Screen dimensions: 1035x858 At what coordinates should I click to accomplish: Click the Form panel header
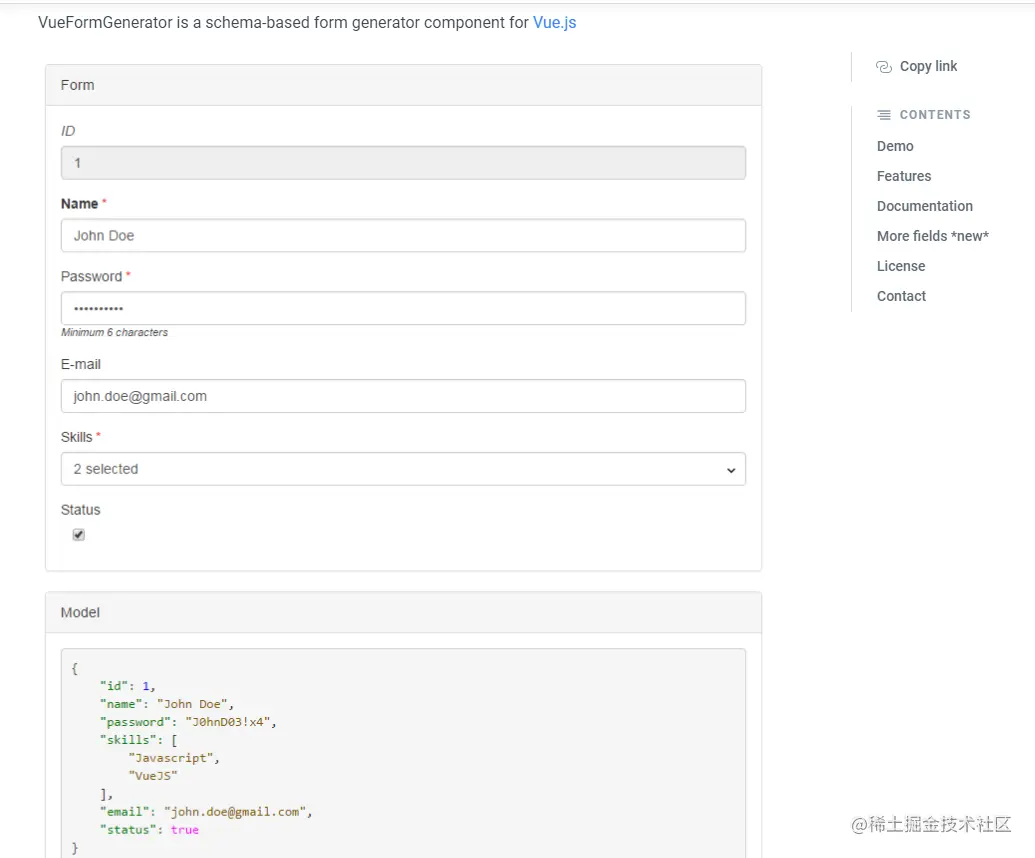[x=403, y=85]
